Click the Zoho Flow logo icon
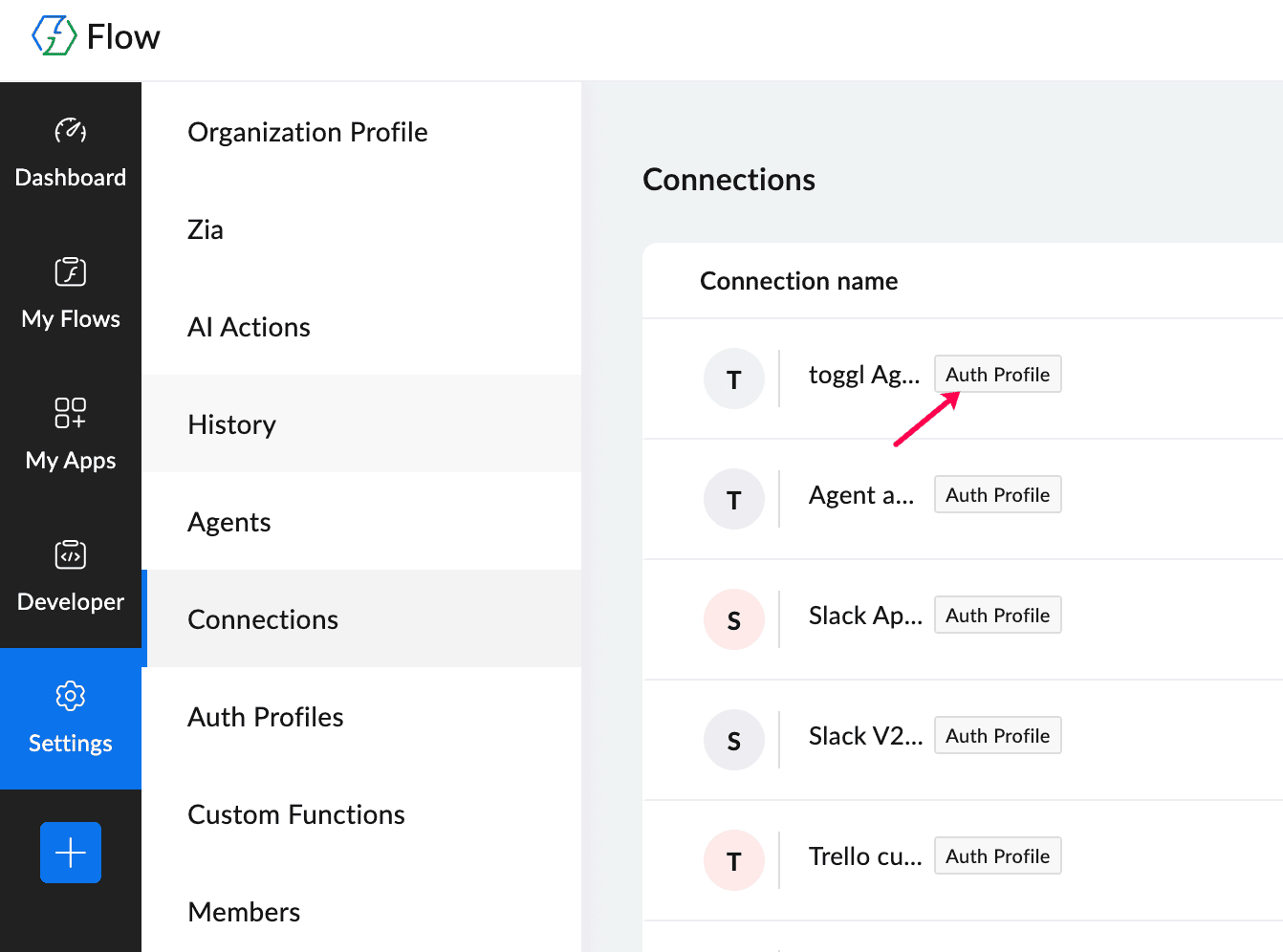The width and height of the screenshot is (1283, 952). point(54,36)
